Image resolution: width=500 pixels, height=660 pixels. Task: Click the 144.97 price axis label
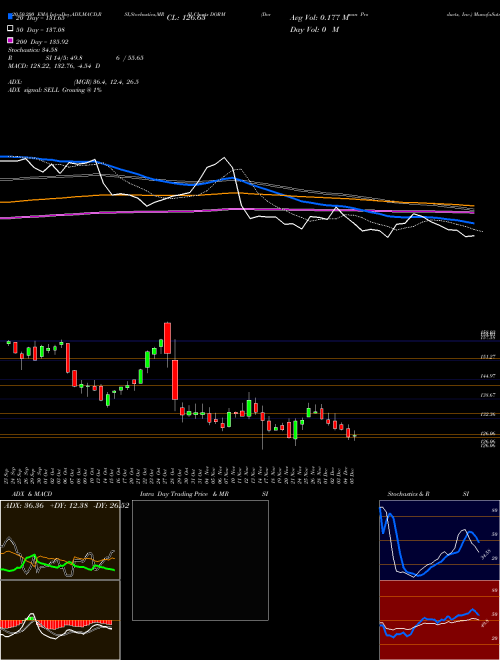coord(489,375)
